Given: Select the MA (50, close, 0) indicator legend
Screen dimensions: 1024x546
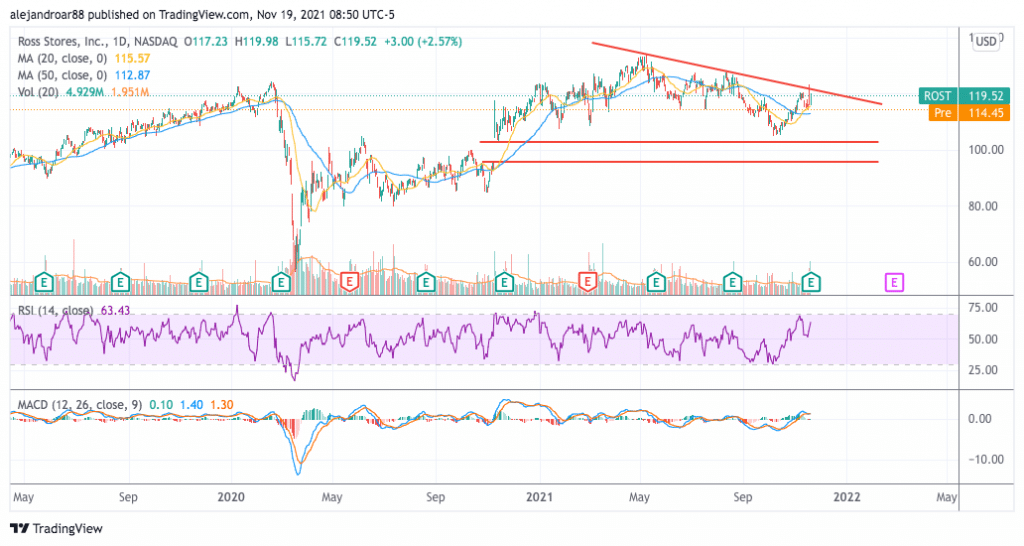Looking at the screenshot, I should pyautogui.click(x=62, y=75).
